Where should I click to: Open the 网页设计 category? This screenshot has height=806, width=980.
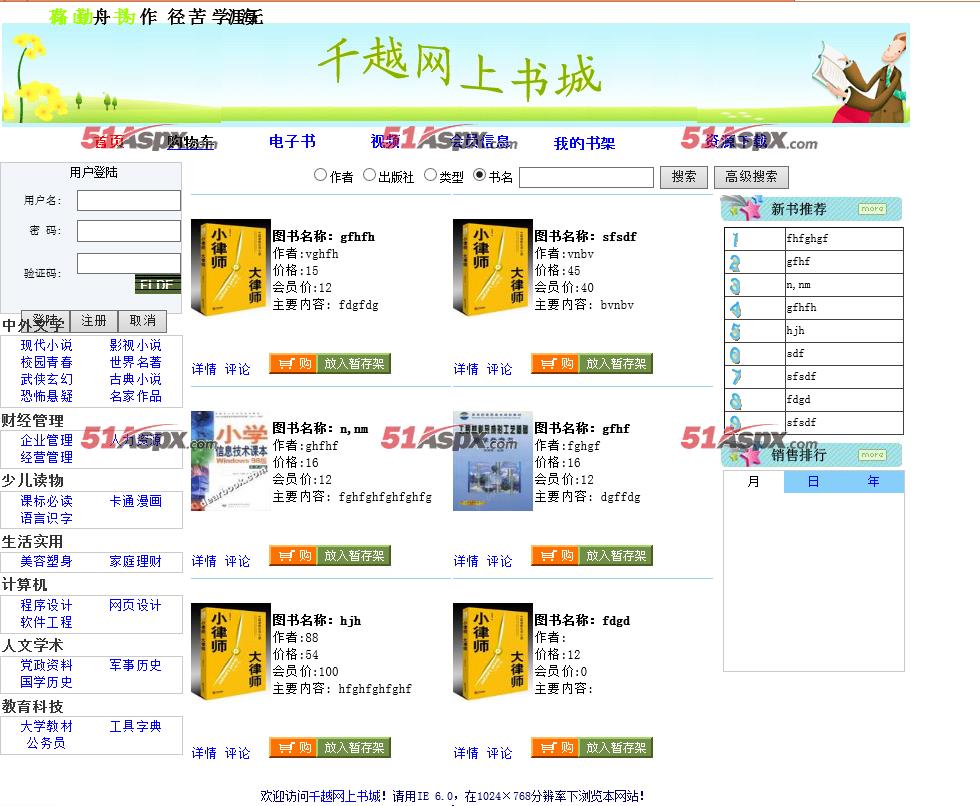click(x=135, y=605)
